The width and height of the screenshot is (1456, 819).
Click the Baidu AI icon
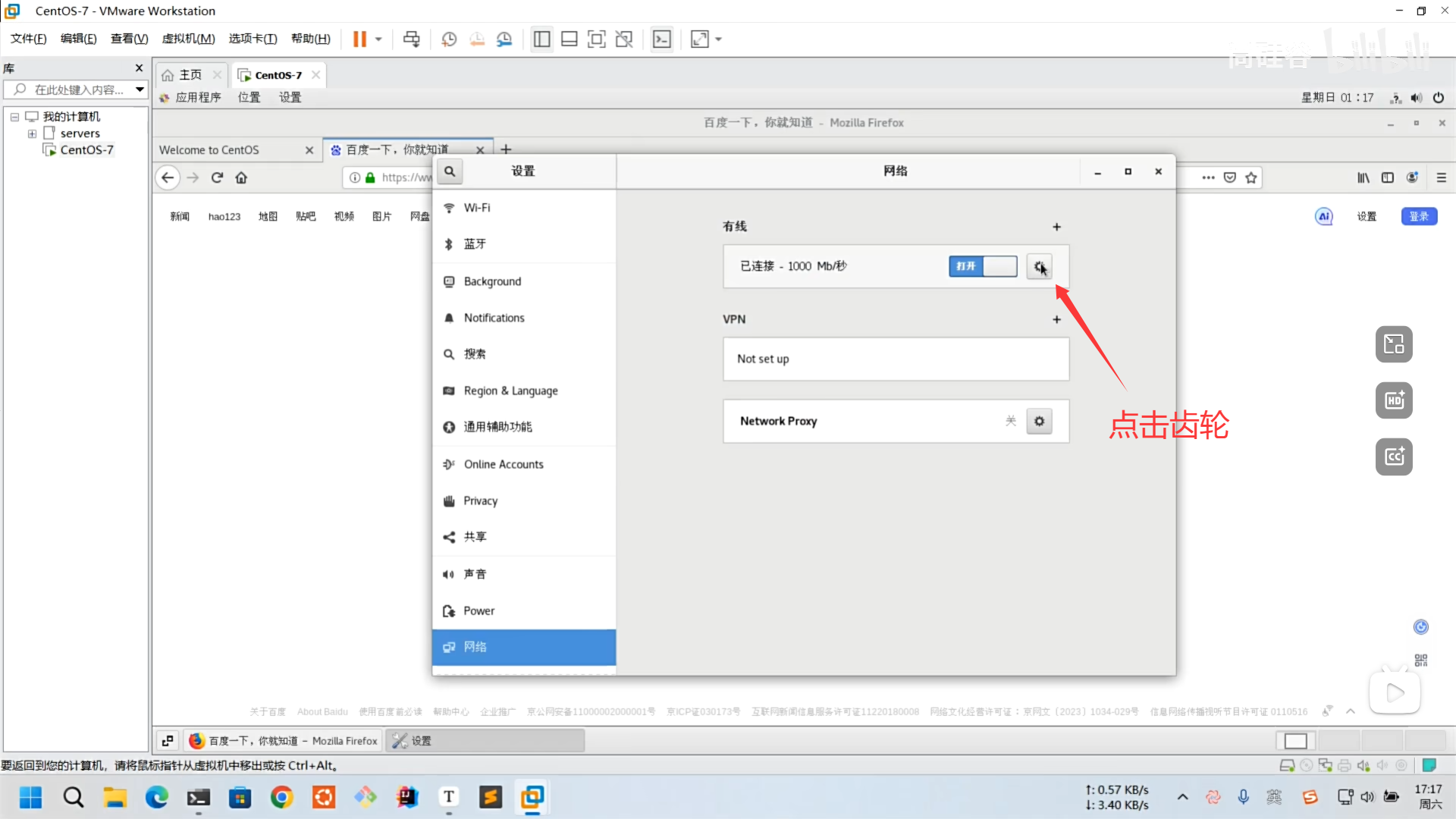click(x=1323, y=216)
